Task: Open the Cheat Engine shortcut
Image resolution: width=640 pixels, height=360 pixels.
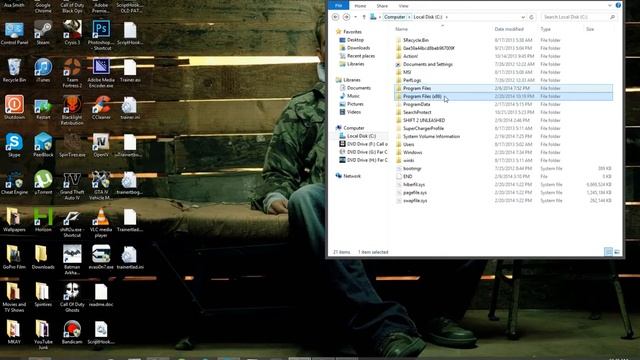Action: pos(14,182)
